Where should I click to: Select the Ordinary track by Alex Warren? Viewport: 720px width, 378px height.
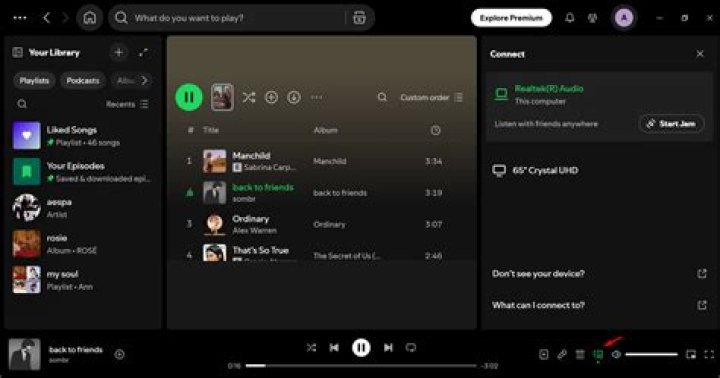321,224
